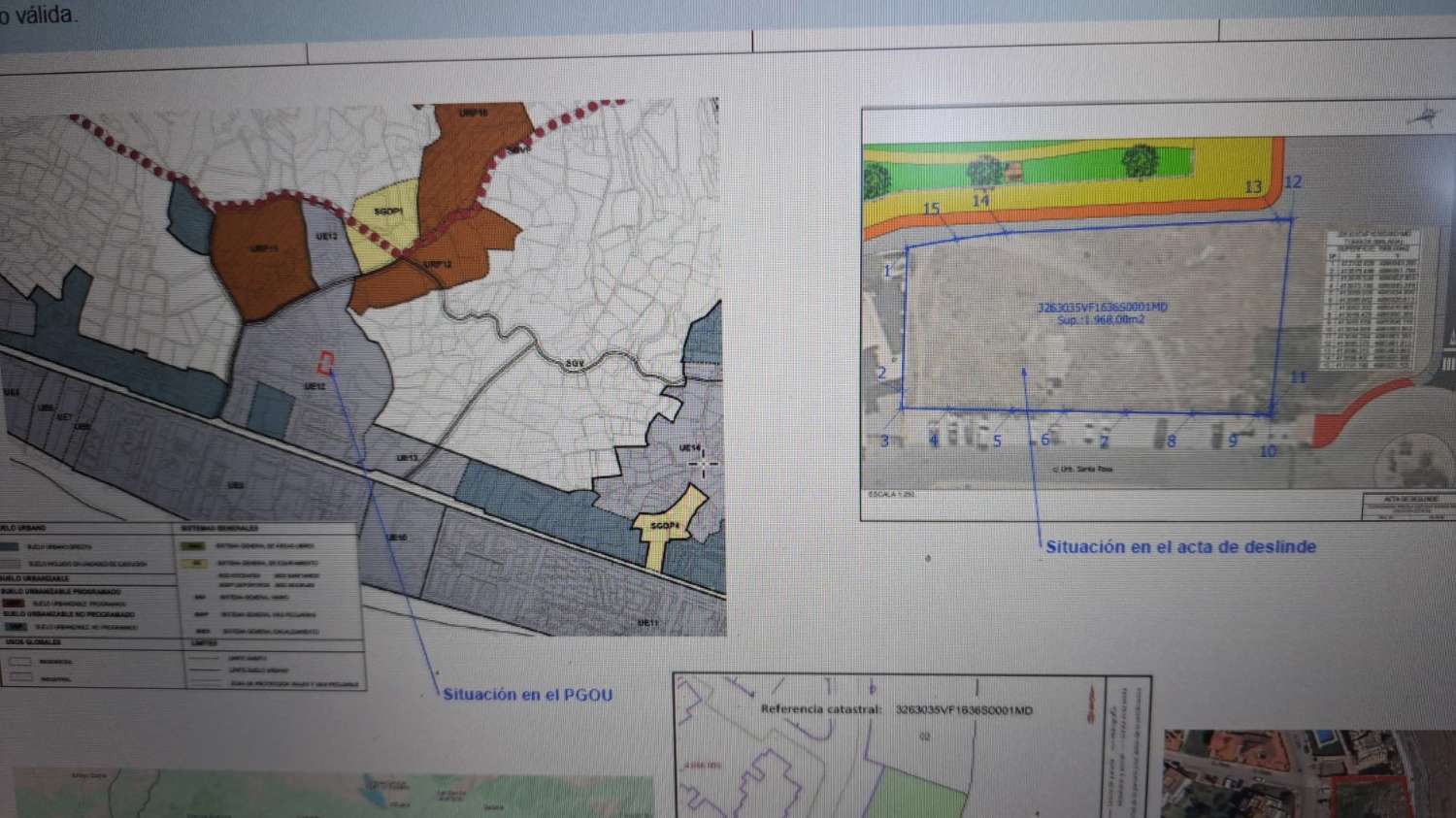Click boundary point number 14 on the plan
Image resolution: width=1456 pixels, height=818 pixels.
point(980,200)
